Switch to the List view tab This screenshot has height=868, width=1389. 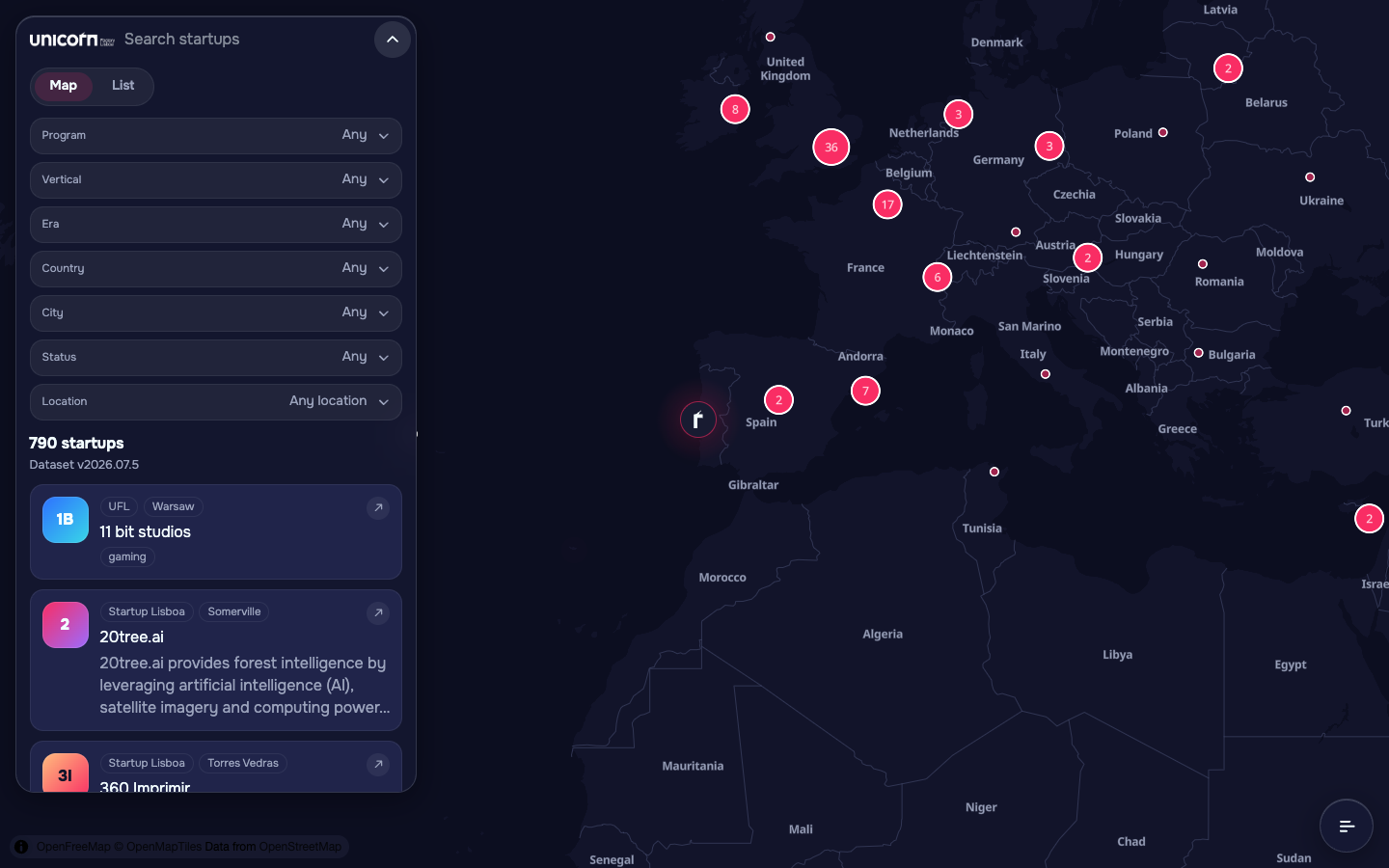(x=123, y=86)
